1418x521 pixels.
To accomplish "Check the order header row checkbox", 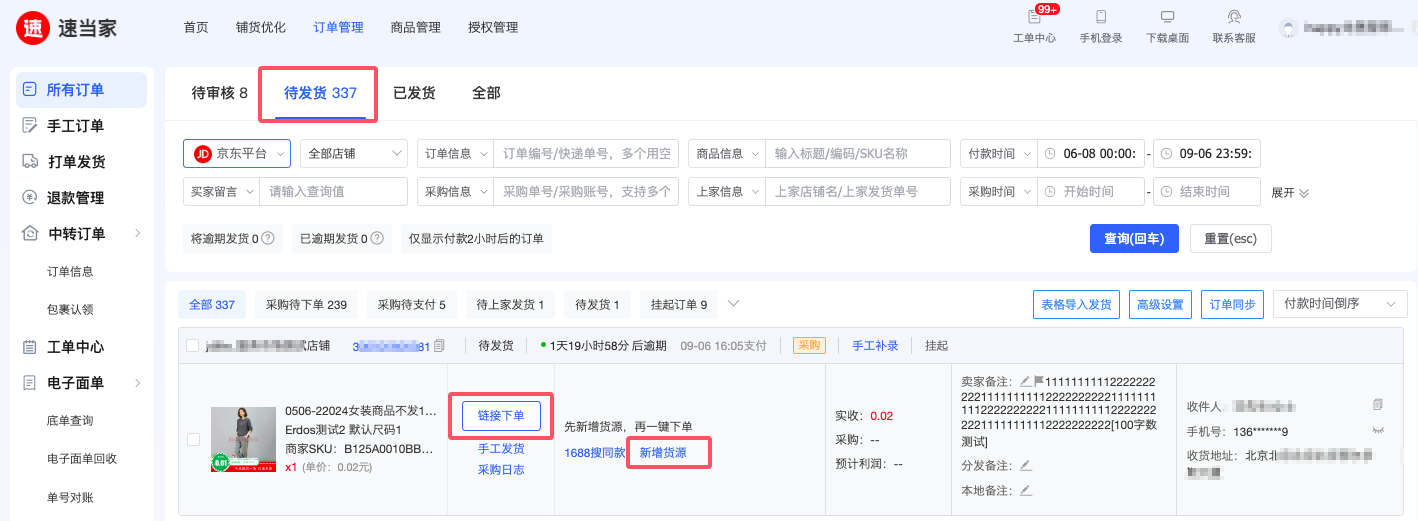I will [192, 346].
